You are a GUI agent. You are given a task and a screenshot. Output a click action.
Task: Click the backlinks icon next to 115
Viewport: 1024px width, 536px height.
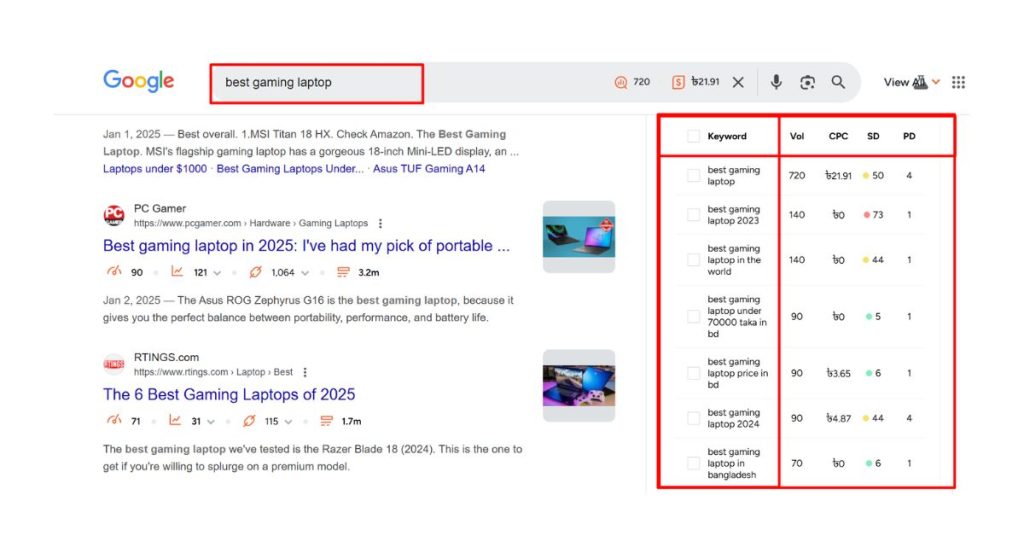pos(249,420)
